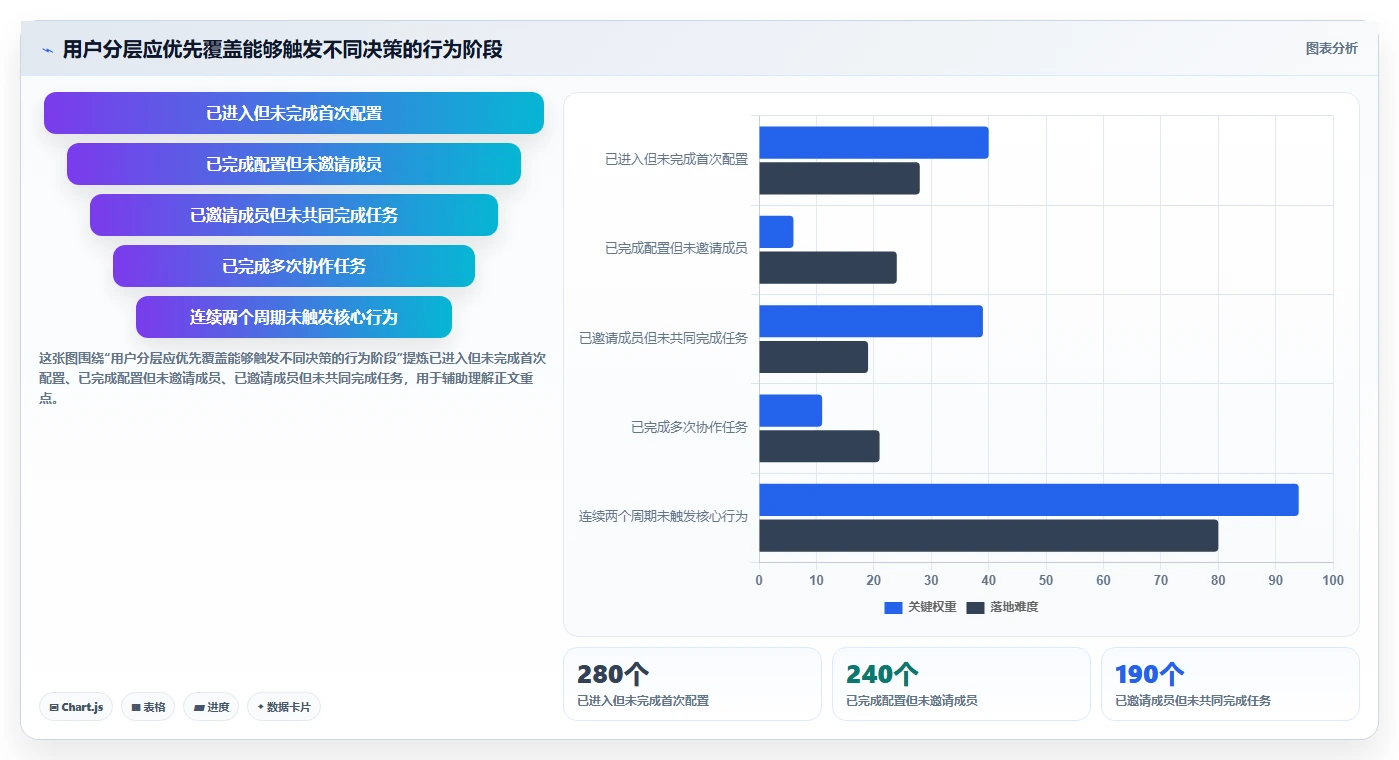
Task: Click dark 落地难度 bar for 连续两个周期未触发核心行为
Action: click(x=989, y=535)
